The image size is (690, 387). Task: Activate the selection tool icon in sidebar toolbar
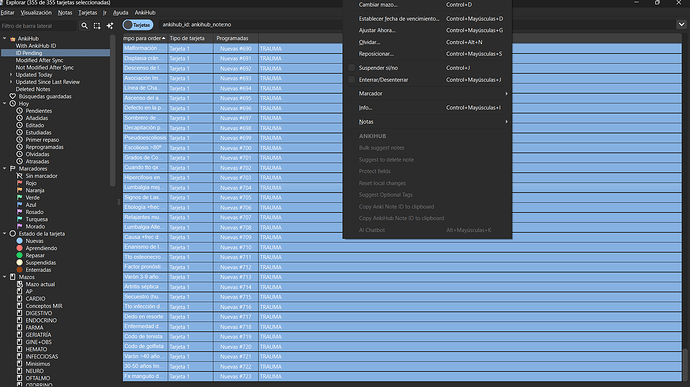pyautogui.click(x=97, y=26)
